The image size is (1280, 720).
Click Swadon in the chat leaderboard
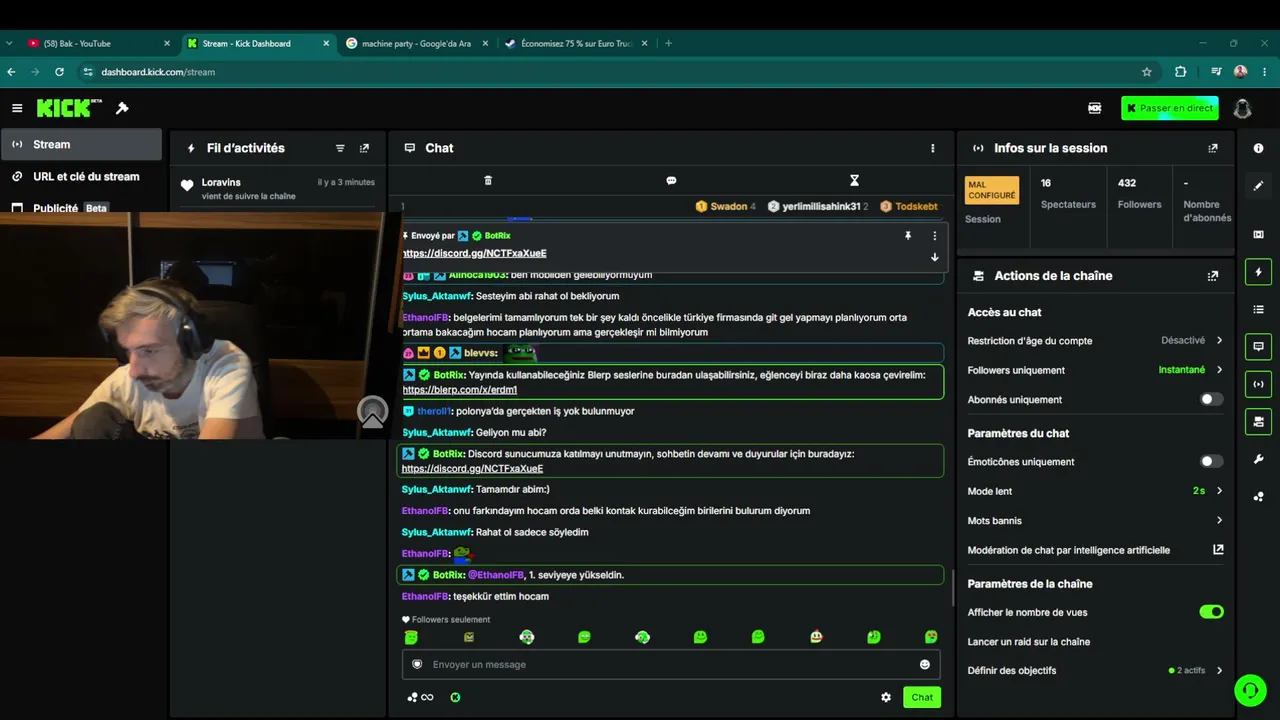726,206
